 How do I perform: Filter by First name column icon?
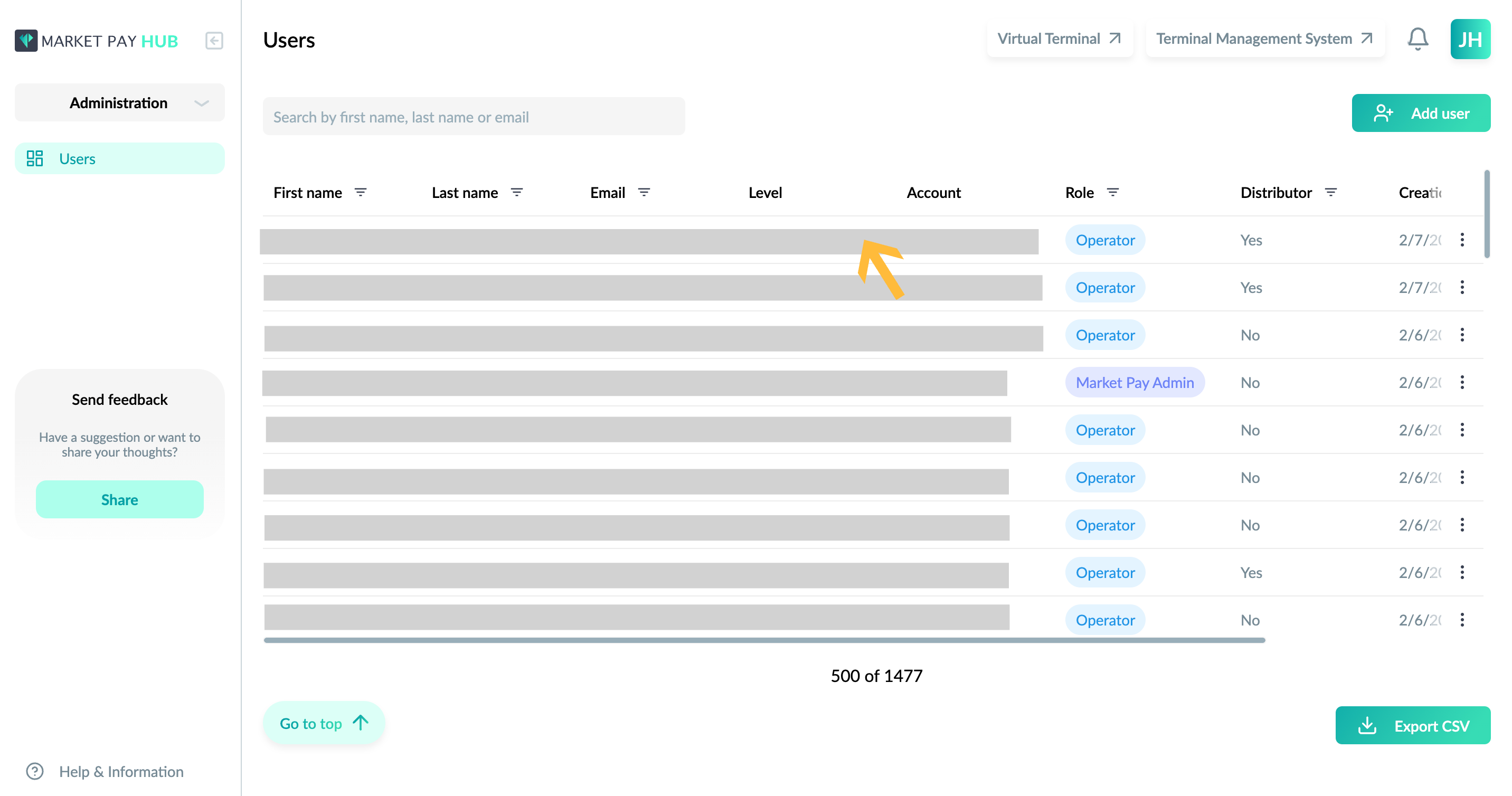[x=361, y=193]
